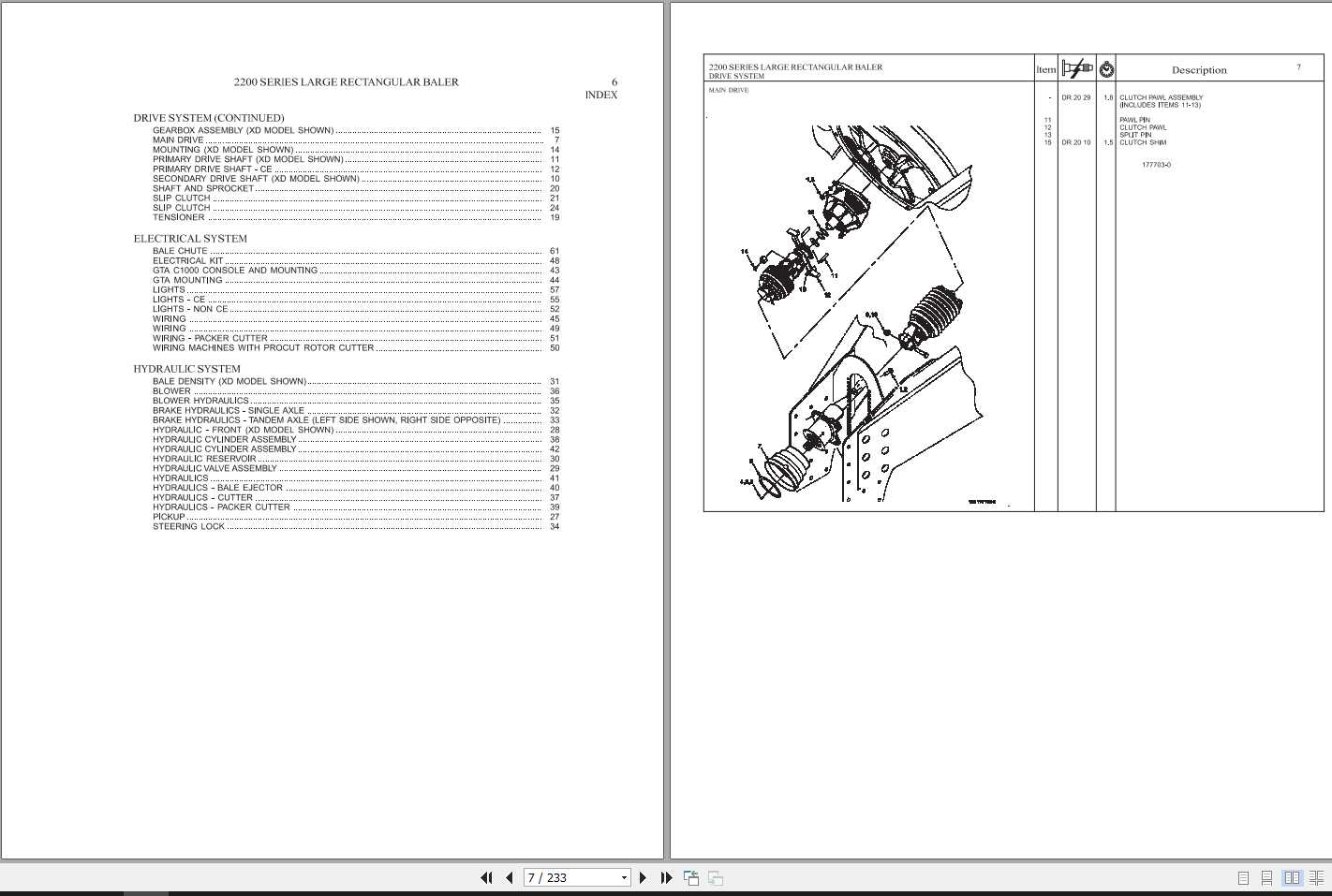The image size is (1332, 896).
Task: Click the LIGHTS - NON CE entry
Action: [356, 309]
